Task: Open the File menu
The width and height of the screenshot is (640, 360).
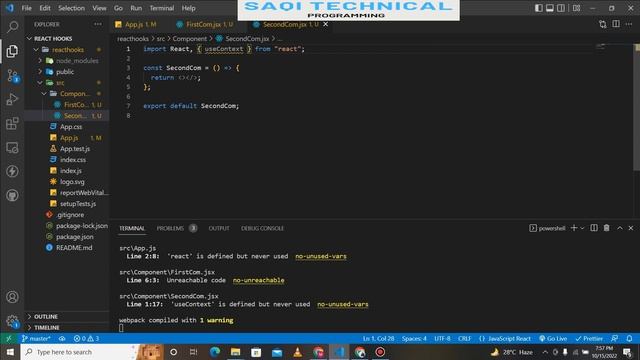Action: tap(27, 8)
